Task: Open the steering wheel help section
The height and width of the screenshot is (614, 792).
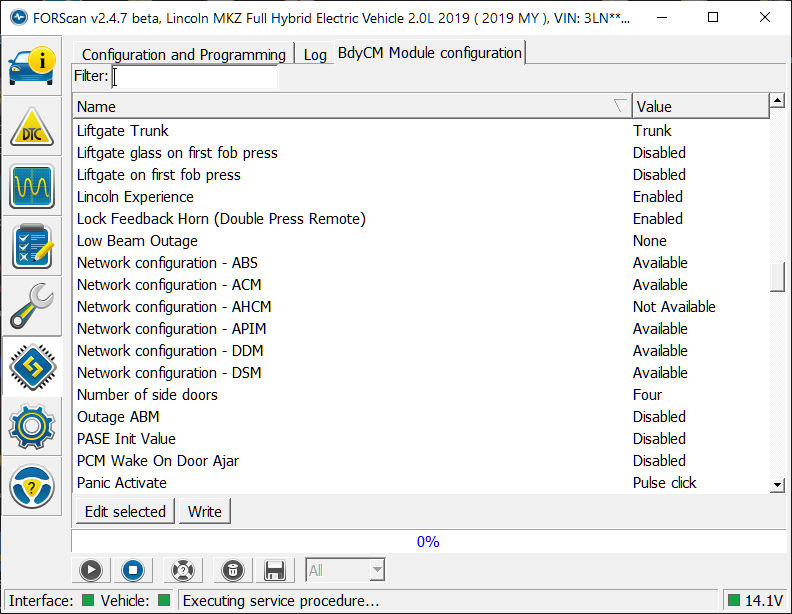Action: point(31,487)
